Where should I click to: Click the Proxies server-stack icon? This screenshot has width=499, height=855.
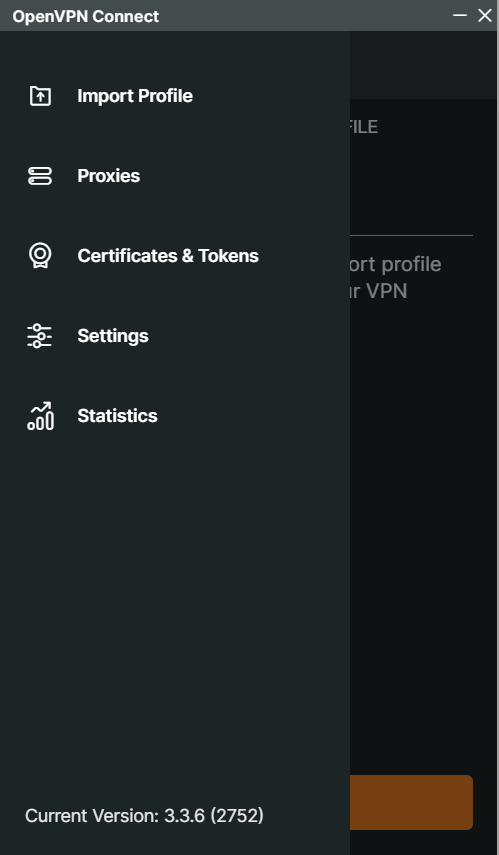pos(40,176)
